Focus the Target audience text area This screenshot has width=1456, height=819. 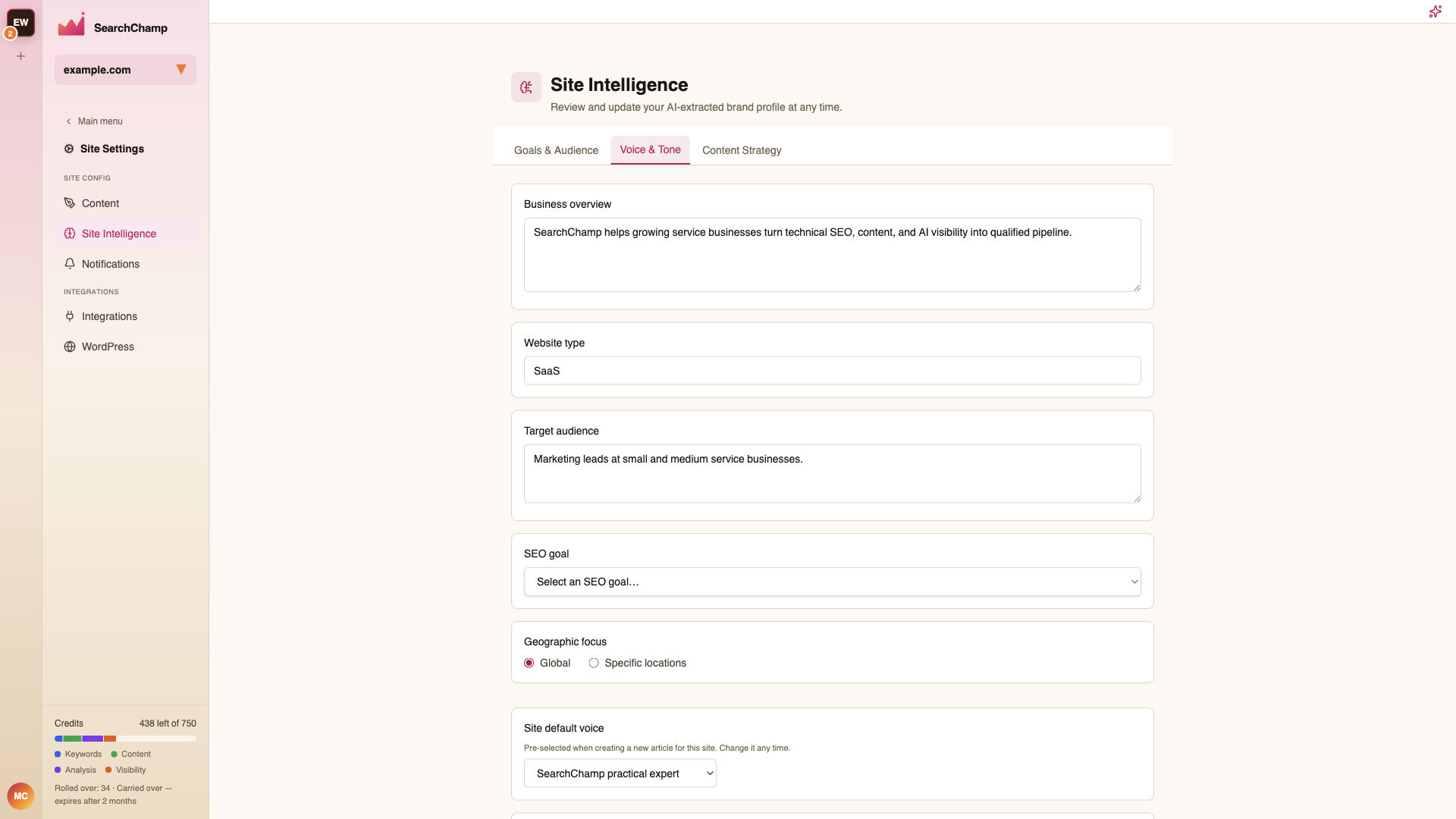833,473
